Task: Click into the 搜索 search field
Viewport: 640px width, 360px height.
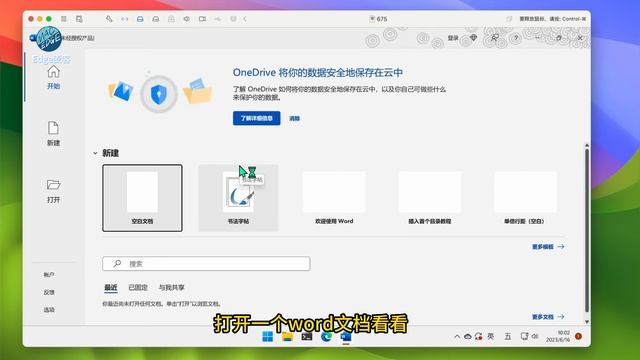Action: [206, 264]
